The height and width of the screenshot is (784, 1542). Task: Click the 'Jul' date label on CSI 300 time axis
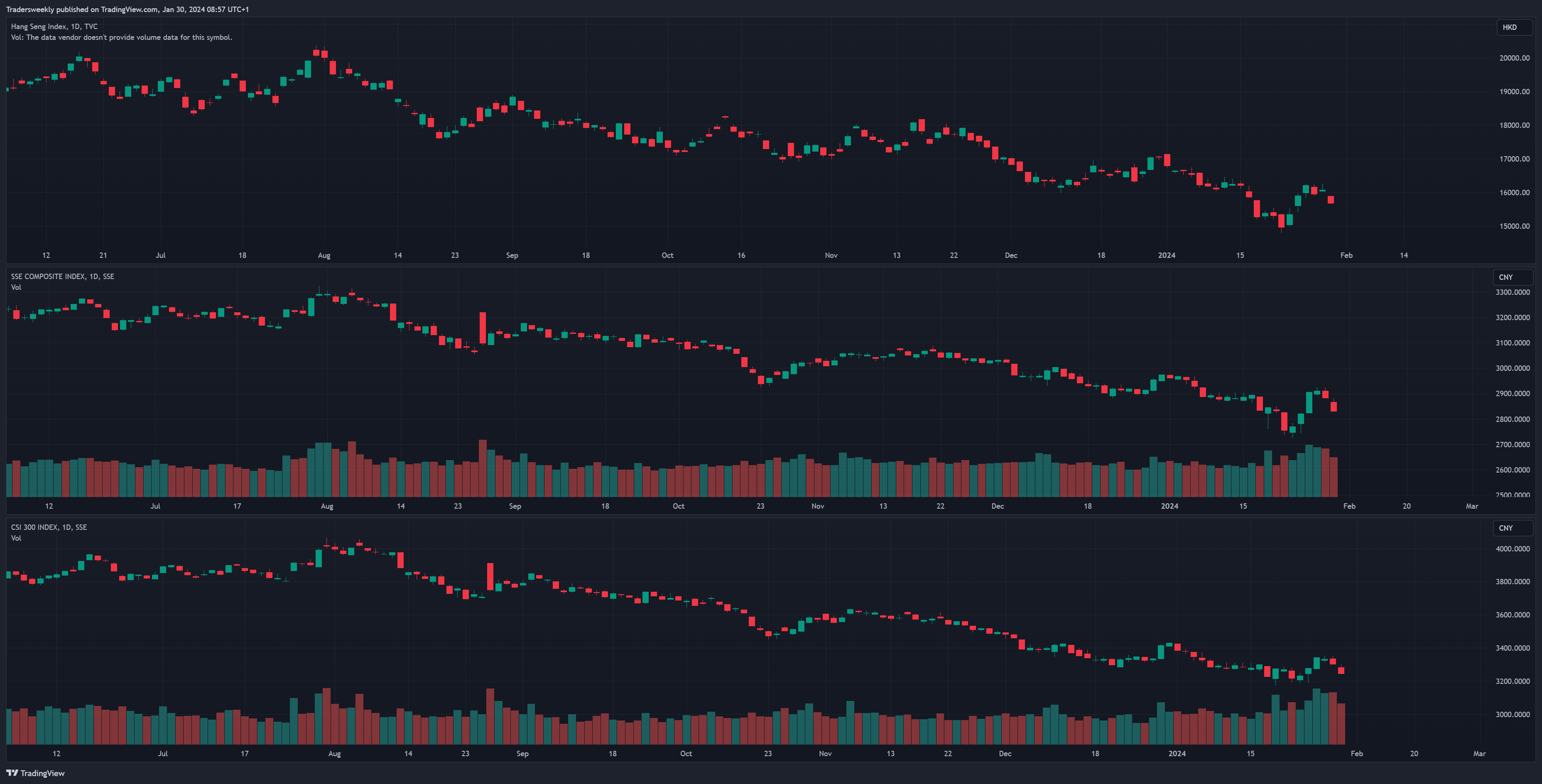[x=163, y=753]
